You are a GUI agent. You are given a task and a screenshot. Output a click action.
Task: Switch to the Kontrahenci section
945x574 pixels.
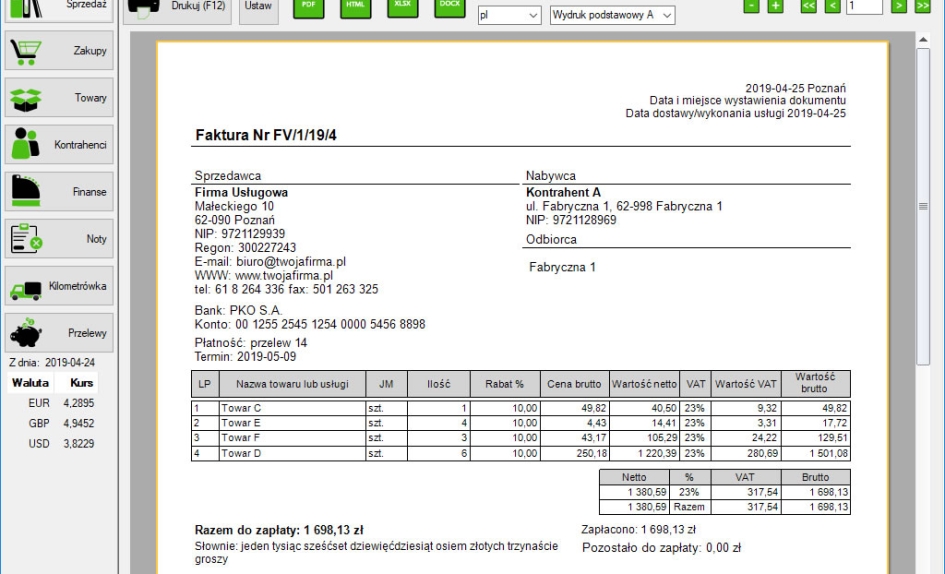click(x=59, y=145)
